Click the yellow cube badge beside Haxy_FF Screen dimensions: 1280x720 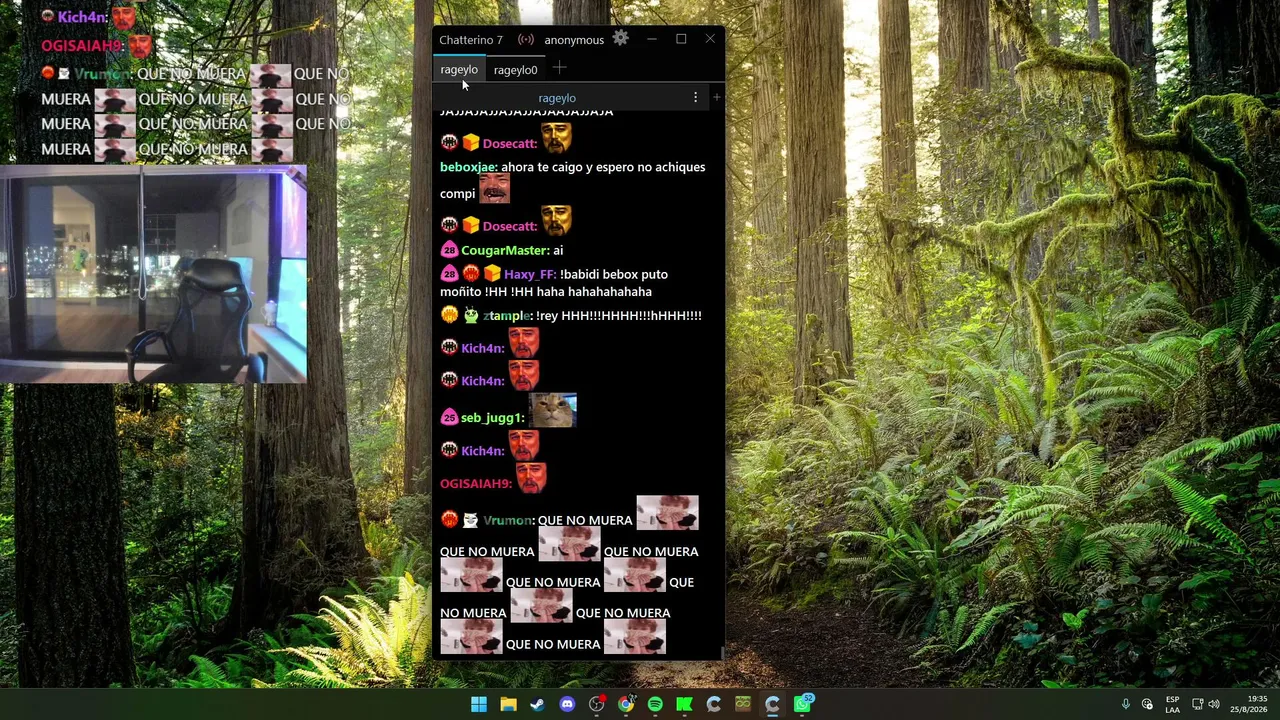click(x=492, y=274)
